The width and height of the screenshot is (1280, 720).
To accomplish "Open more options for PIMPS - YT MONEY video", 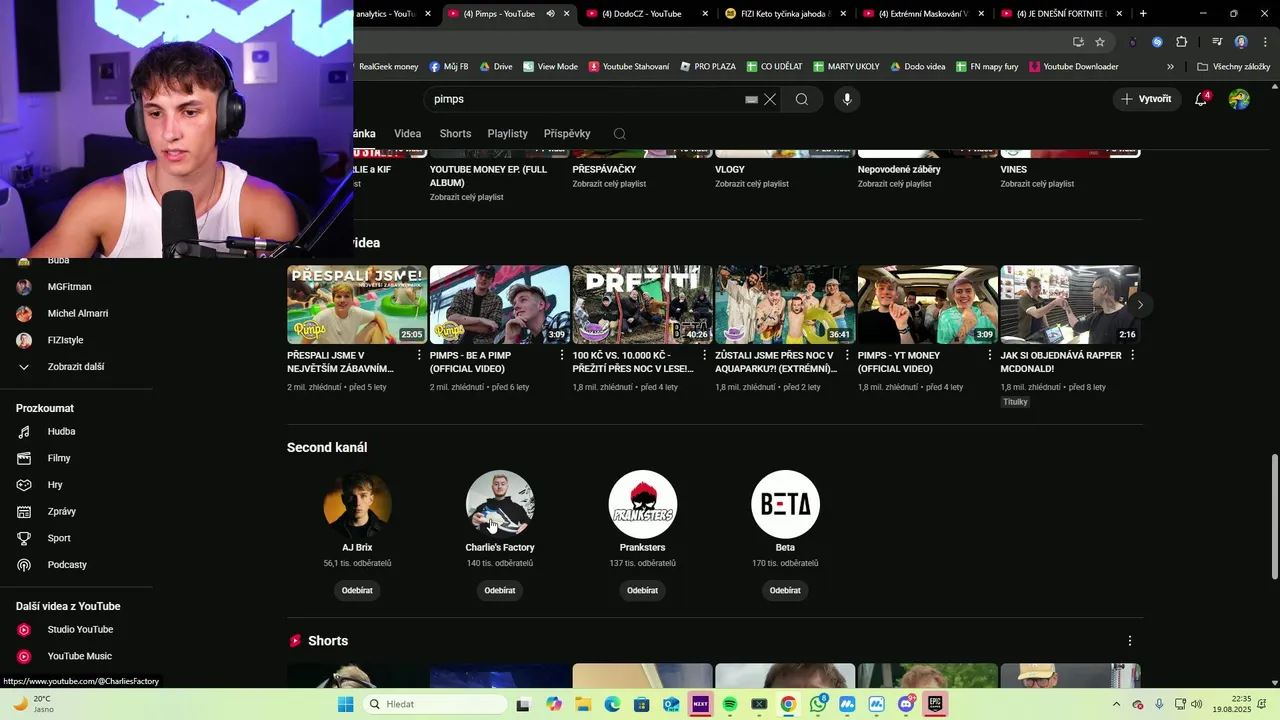I will coord(990,355).
